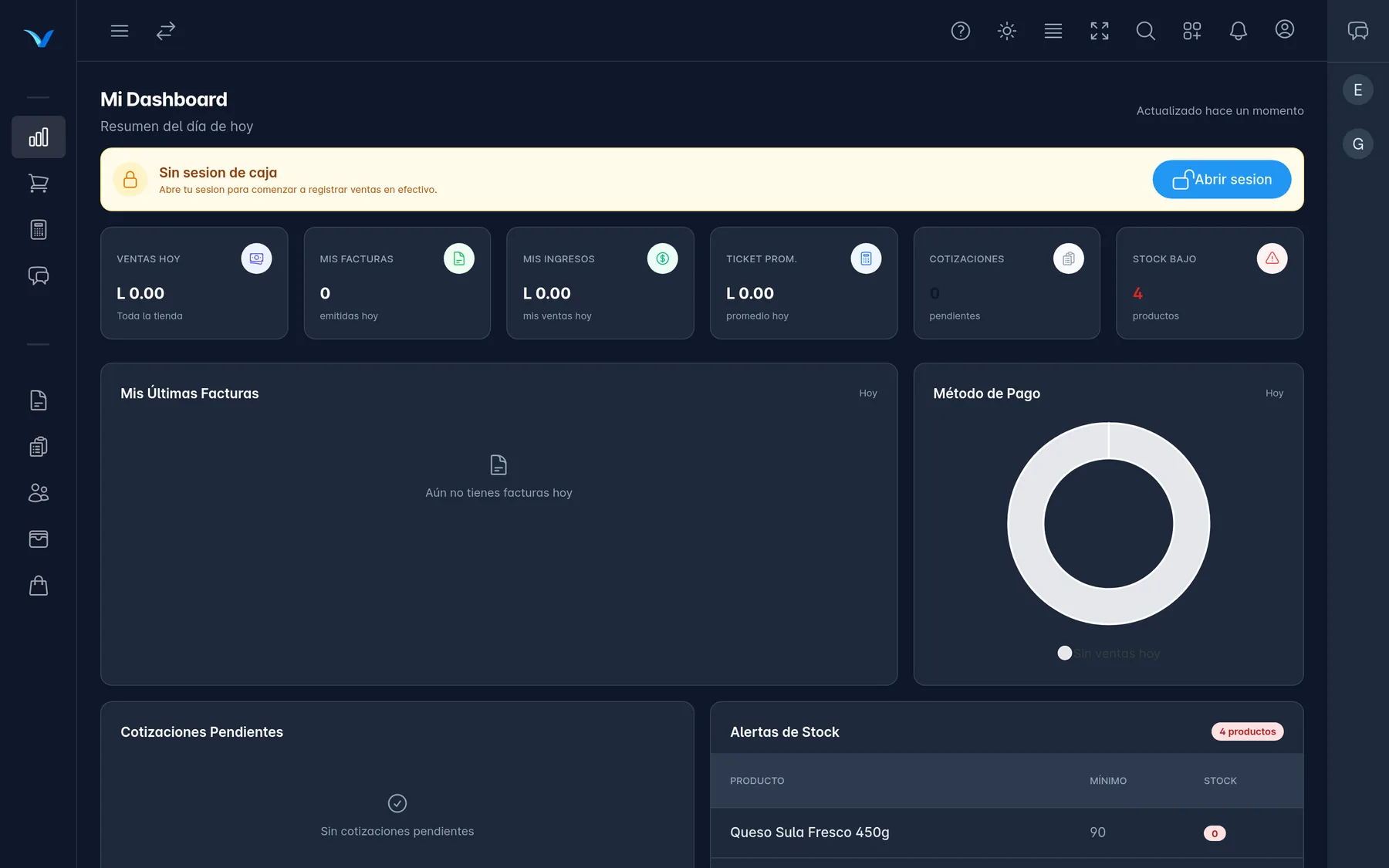Open the notifications bell
1389x868 pixels.
pyautogui.click(x=1239, y=31)
